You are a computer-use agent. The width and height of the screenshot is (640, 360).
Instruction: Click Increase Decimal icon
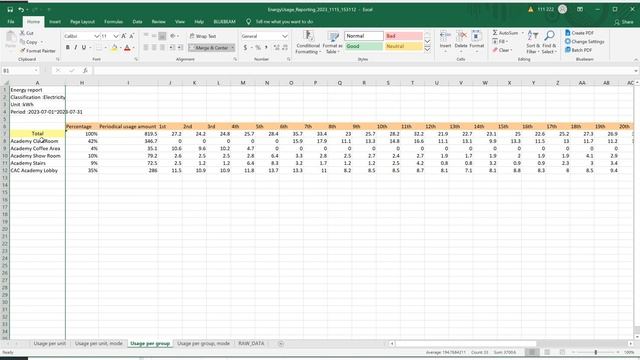[x=276, y=48]
